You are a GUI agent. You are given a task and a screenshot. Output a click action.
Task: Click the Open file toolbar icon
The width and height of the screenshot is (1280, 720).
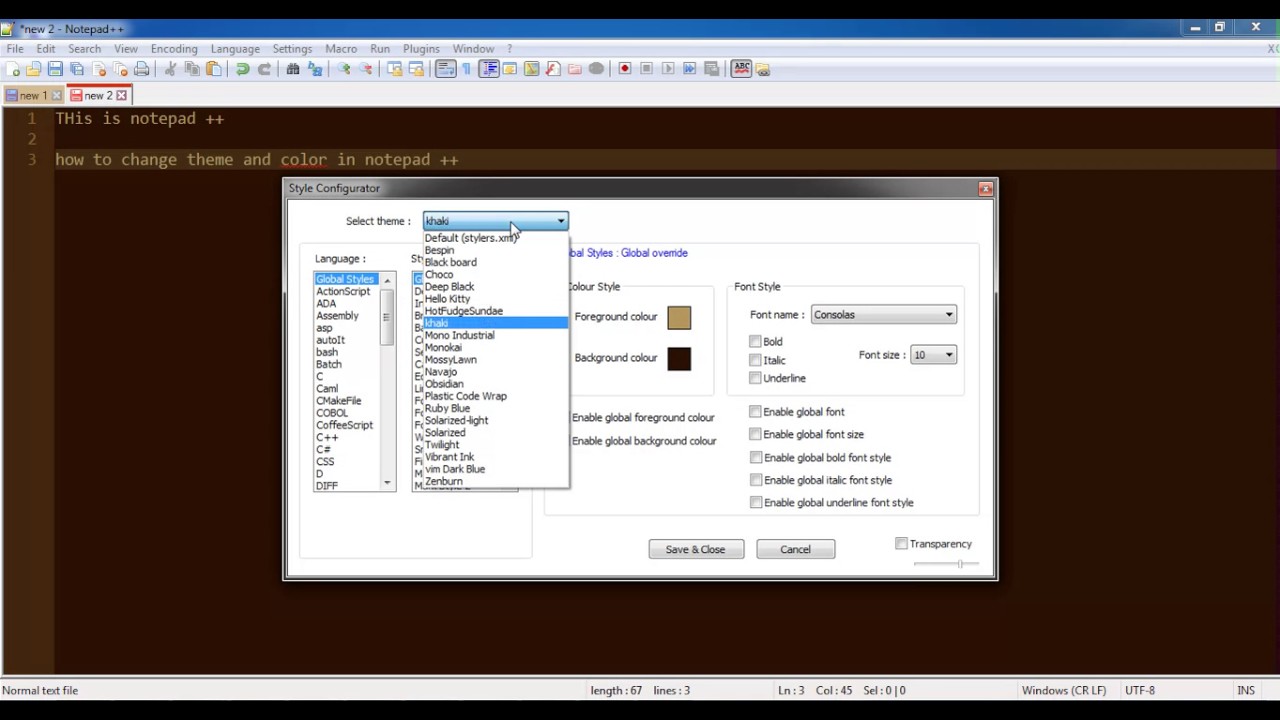click(x=34, y=69)
